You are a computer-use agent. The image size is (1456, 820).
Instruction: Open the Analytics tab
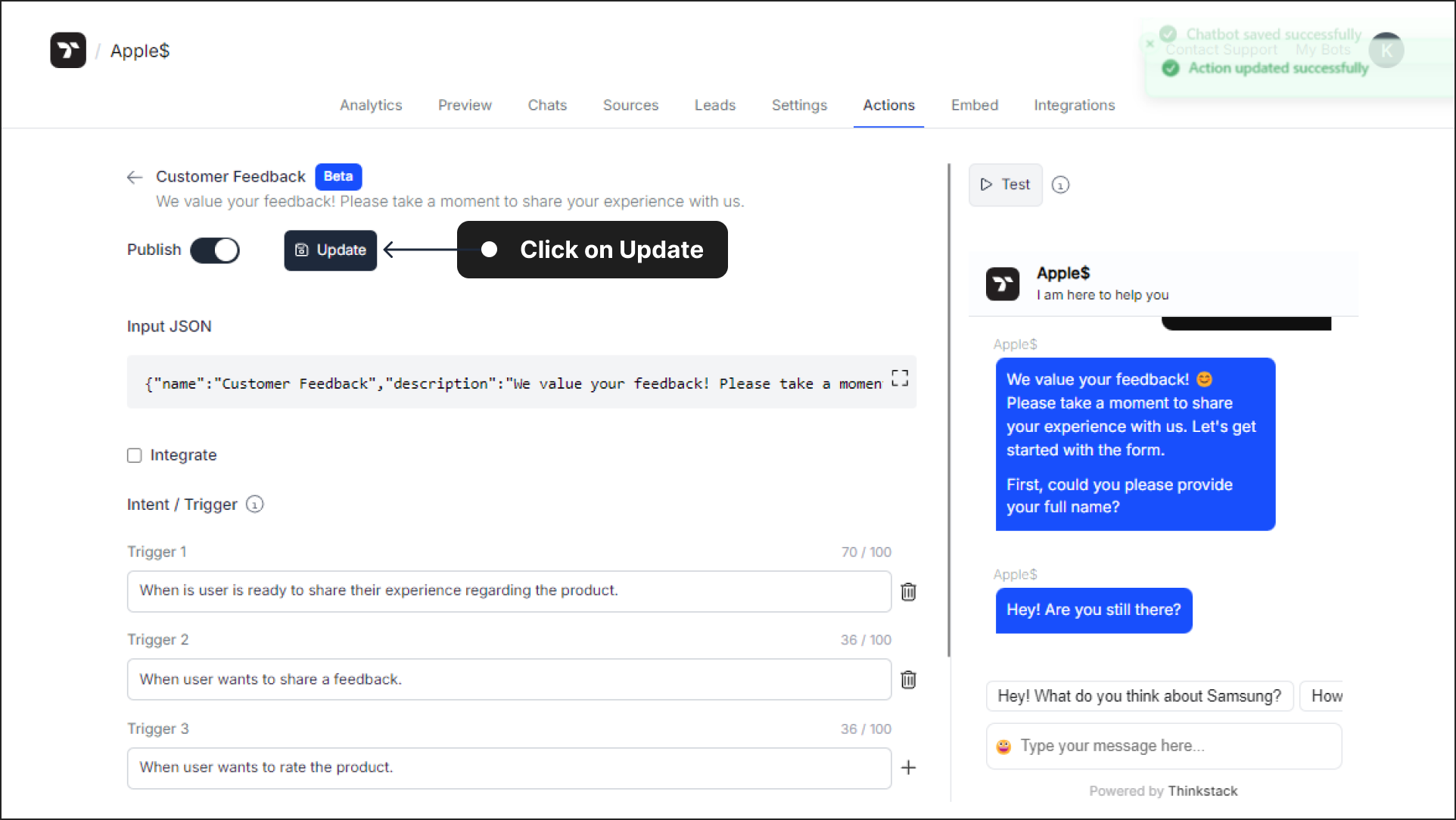tap(371, 105)
